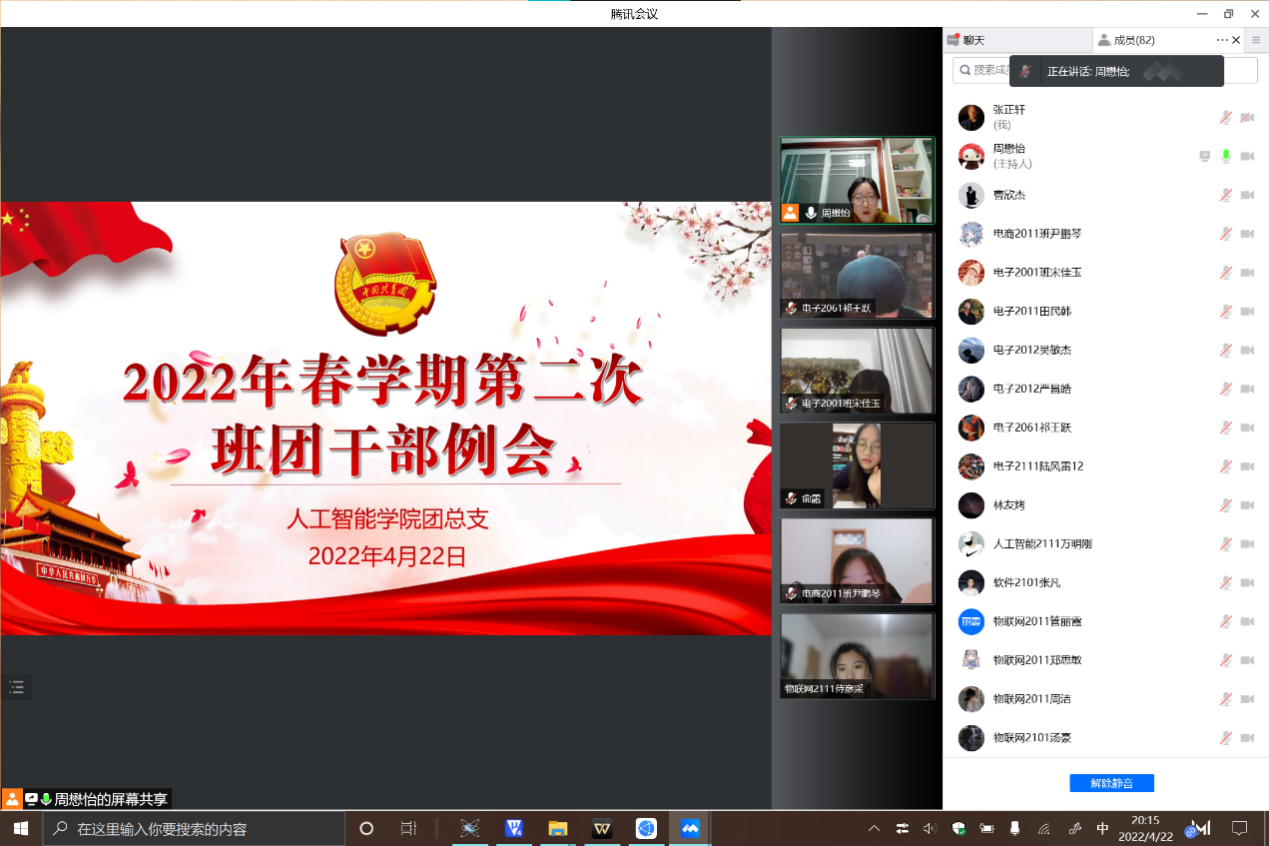
Task: Click camera icon for 曹欣杰
Action: [x=1247, y=195]
